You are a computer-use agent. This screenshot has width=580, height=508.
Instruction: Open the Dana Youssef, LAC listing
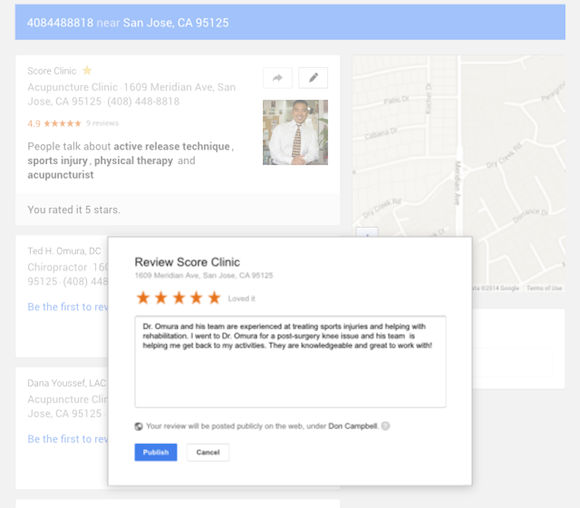coord(67,383)
